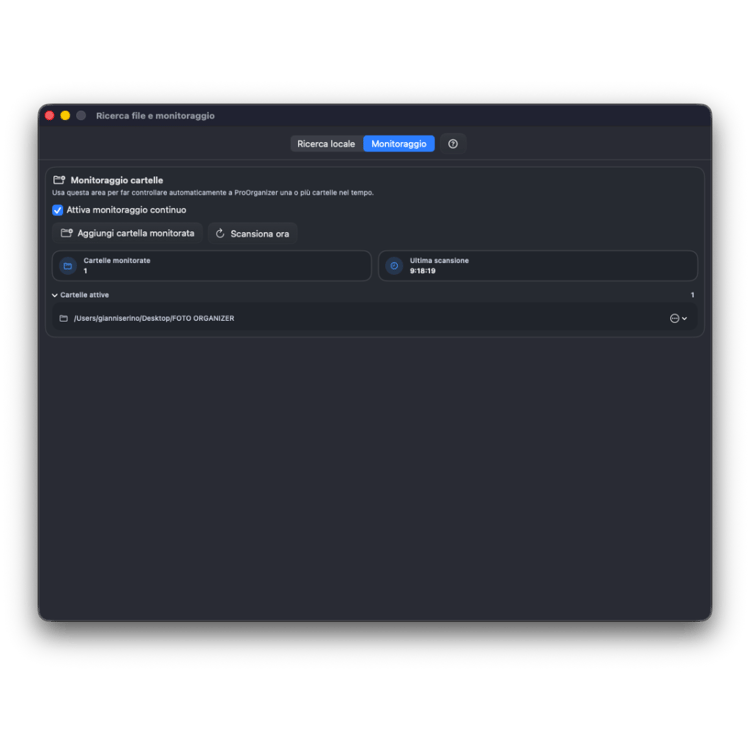Click the description text mentioning ProOrganizer
750x750 pixels.
(x=213, y=193)
